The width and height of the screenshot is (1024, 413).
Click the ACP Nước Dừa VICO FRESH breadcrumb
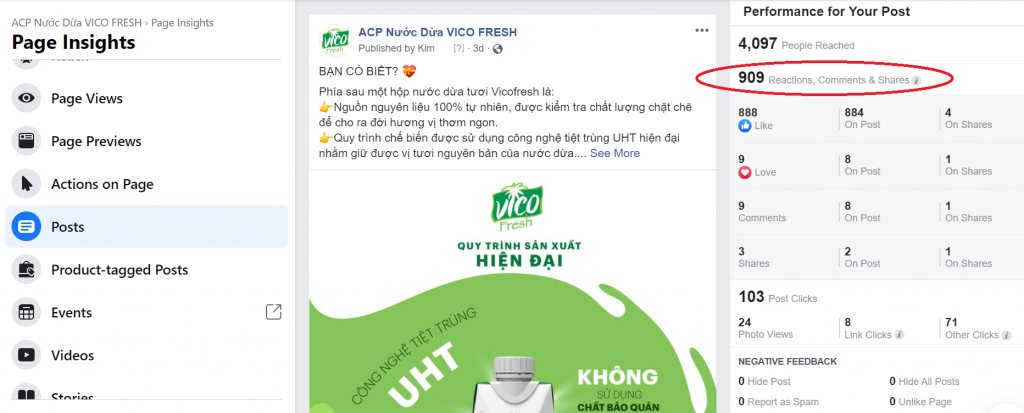[x=76, y=23]
